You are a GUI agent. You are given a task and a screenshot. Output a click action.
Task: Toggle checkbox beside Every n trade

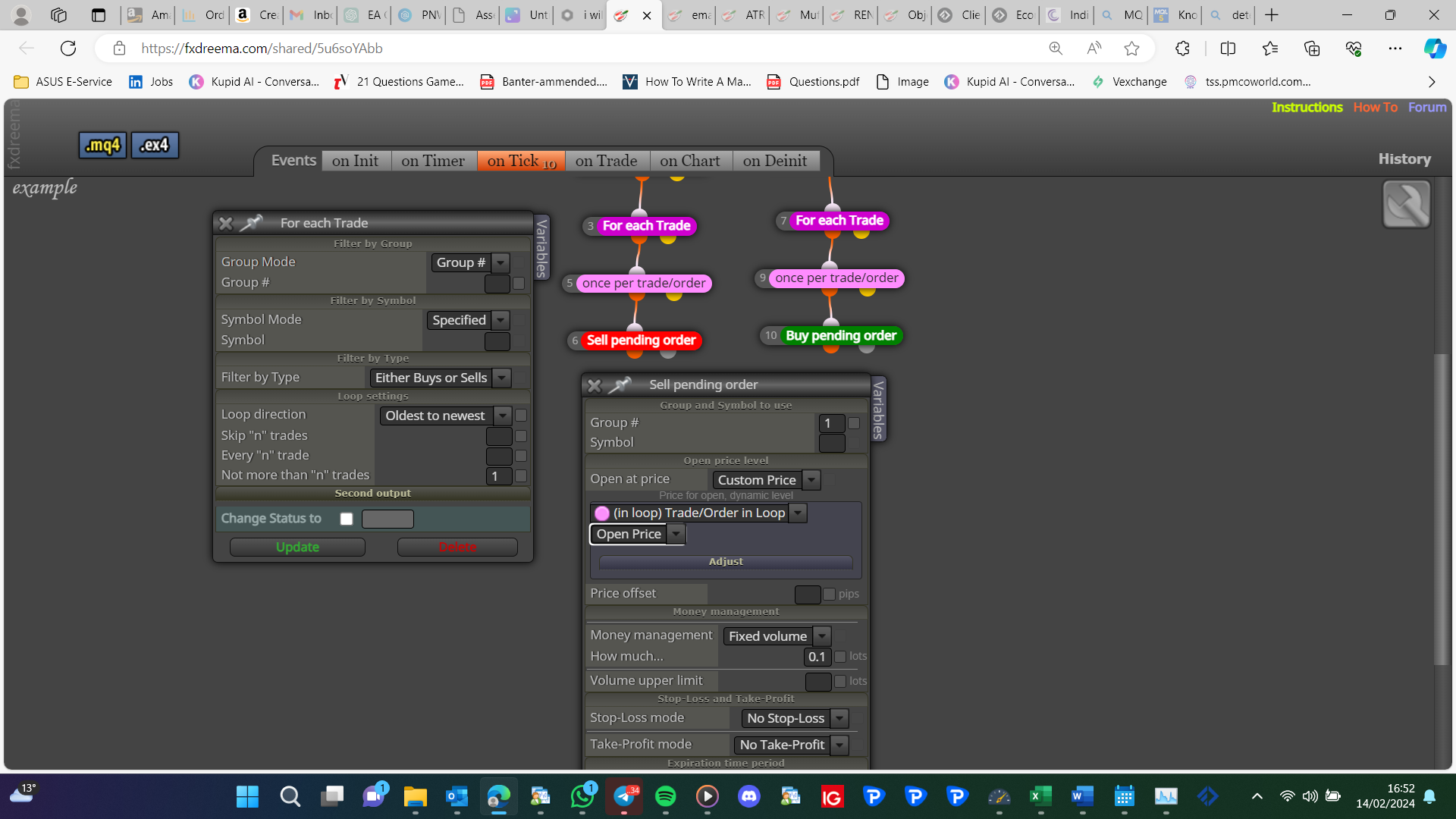[521, 456]
